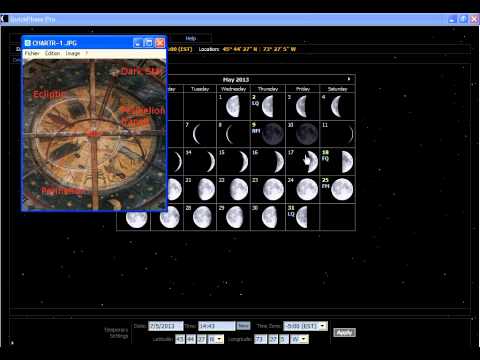Click the star chart image in viewer
The width and height of the screenshot is (480, 360).
tap(94, 134)
